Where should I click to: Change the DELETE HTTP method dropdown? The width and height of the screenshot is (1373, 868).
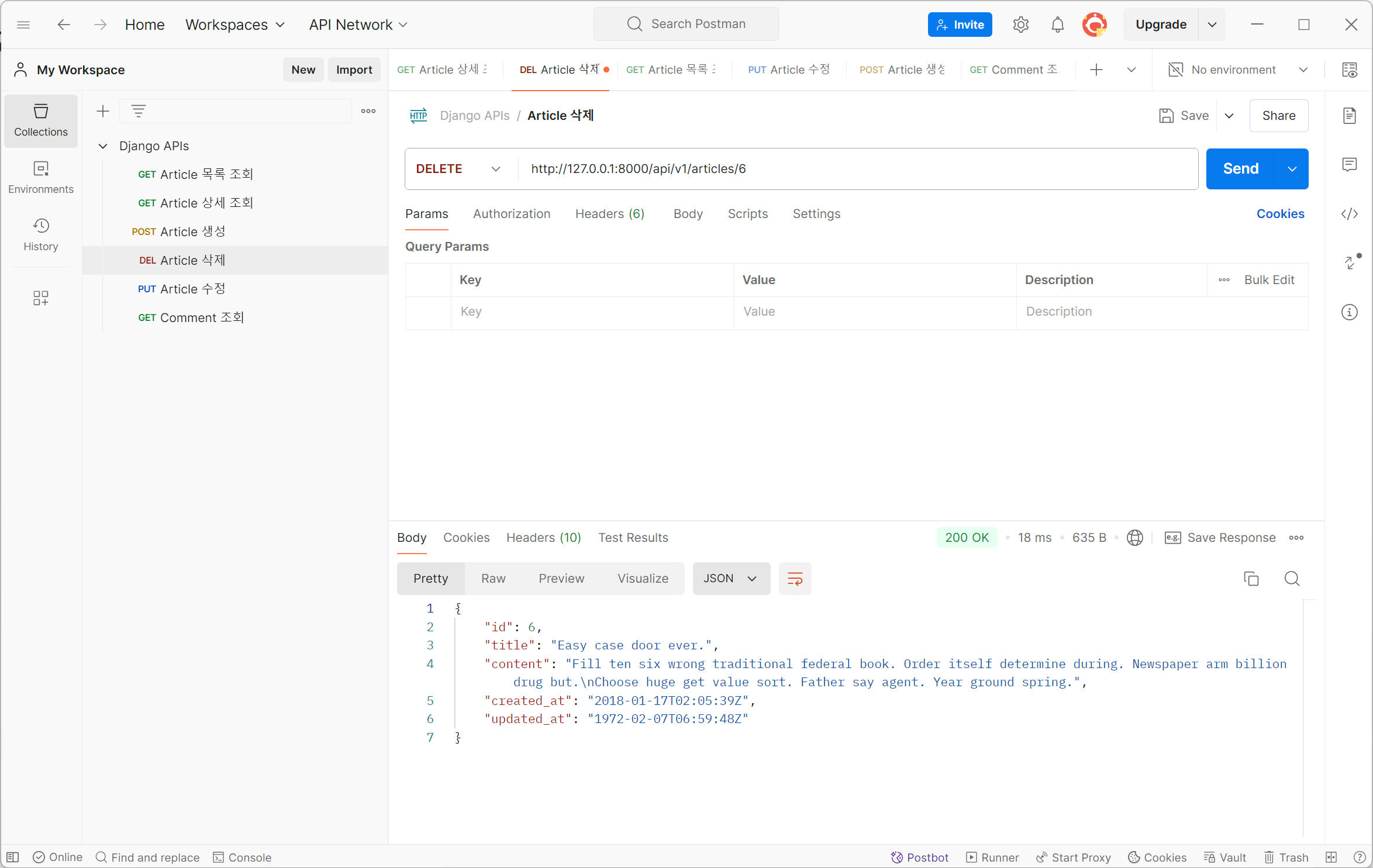[x=459, y=169]
